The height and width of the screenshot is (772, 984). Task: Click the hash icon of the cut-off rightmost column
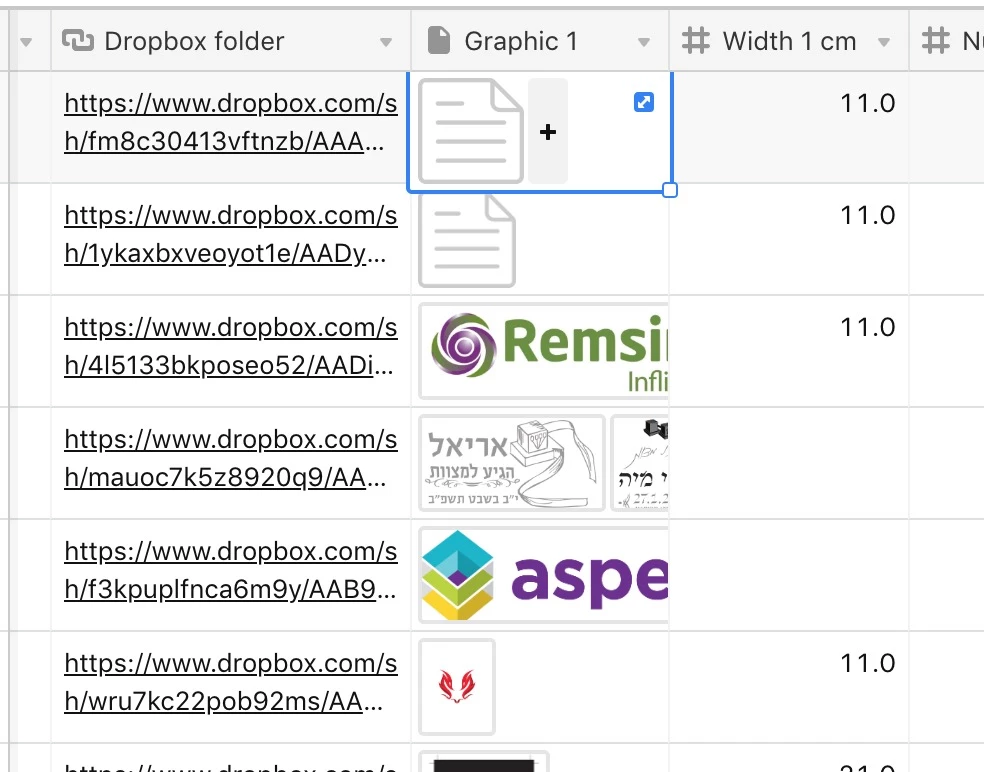[x=935, y=41]
